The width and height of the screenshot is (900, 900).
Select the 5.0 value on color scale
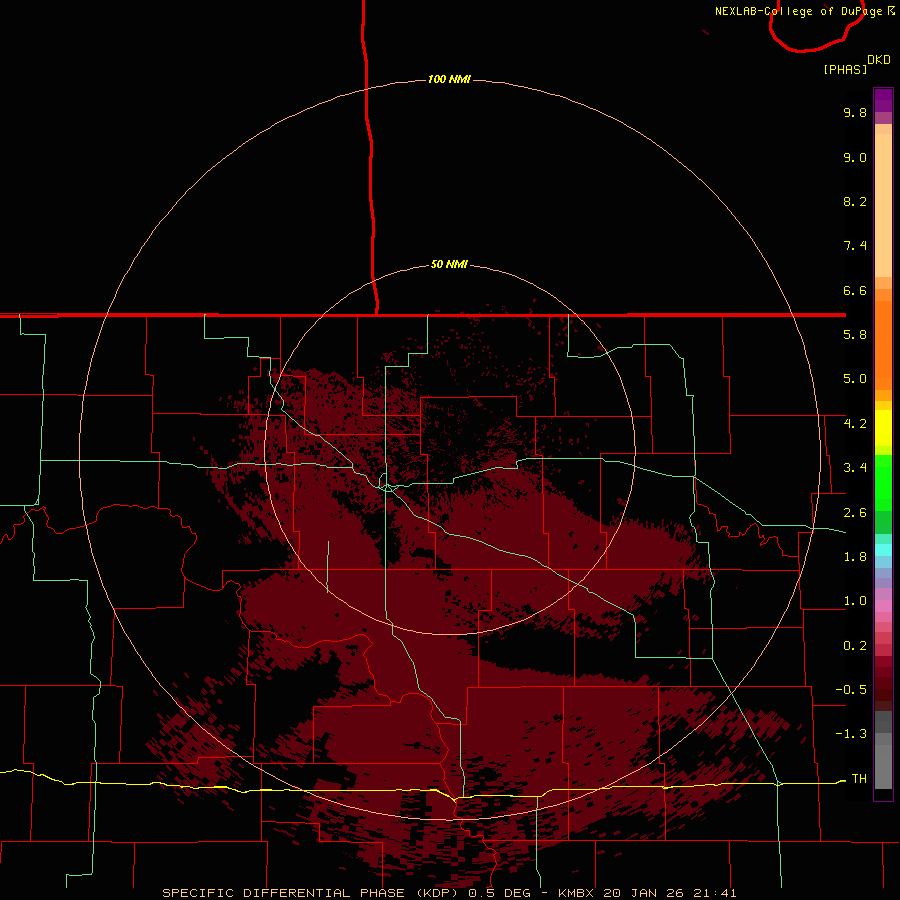pyautogui.click(x=855, y=379)
